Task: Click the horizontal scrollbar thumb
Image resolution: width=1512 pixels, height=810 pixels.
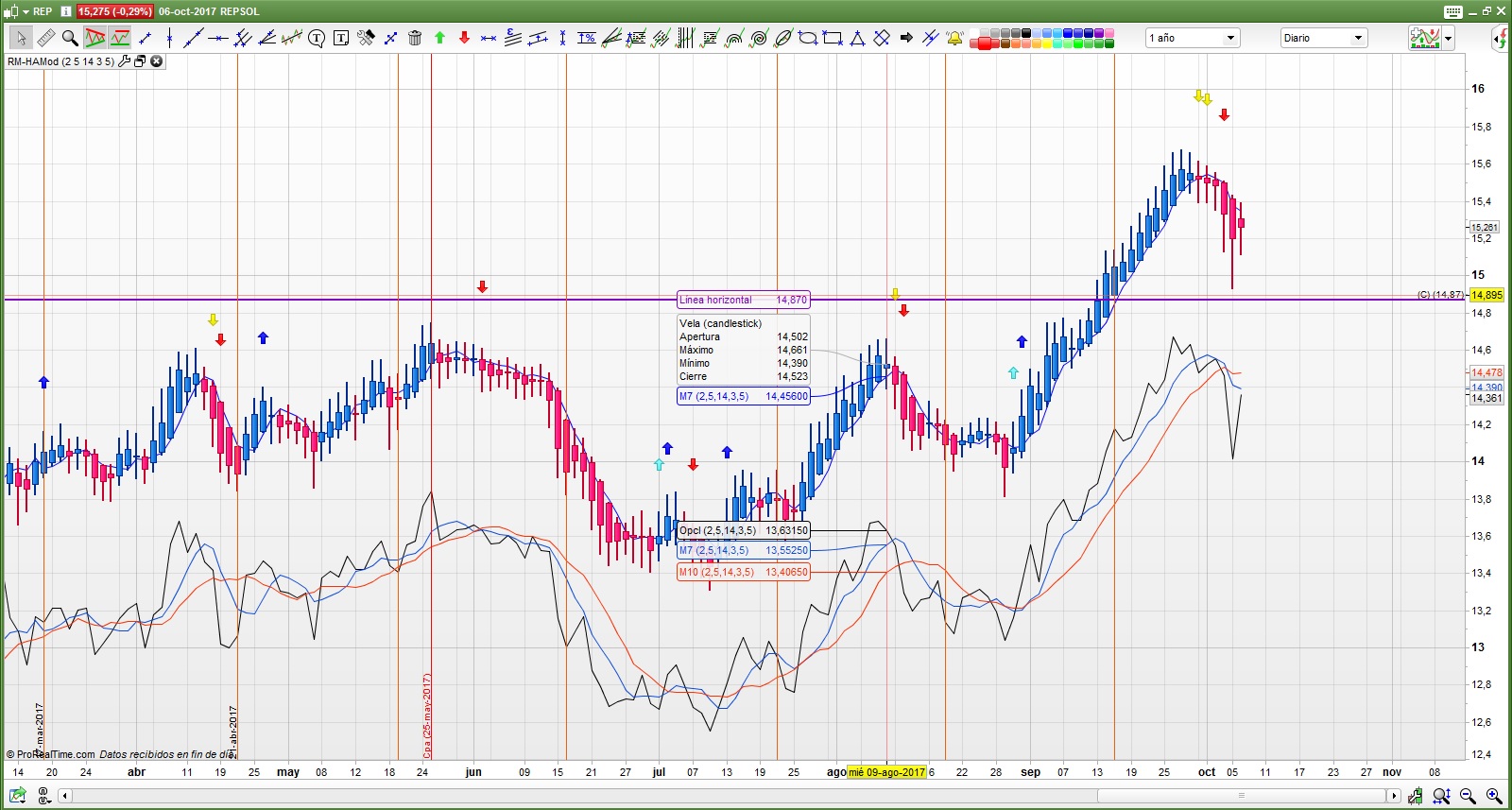Action: (x=1242, y=796)
